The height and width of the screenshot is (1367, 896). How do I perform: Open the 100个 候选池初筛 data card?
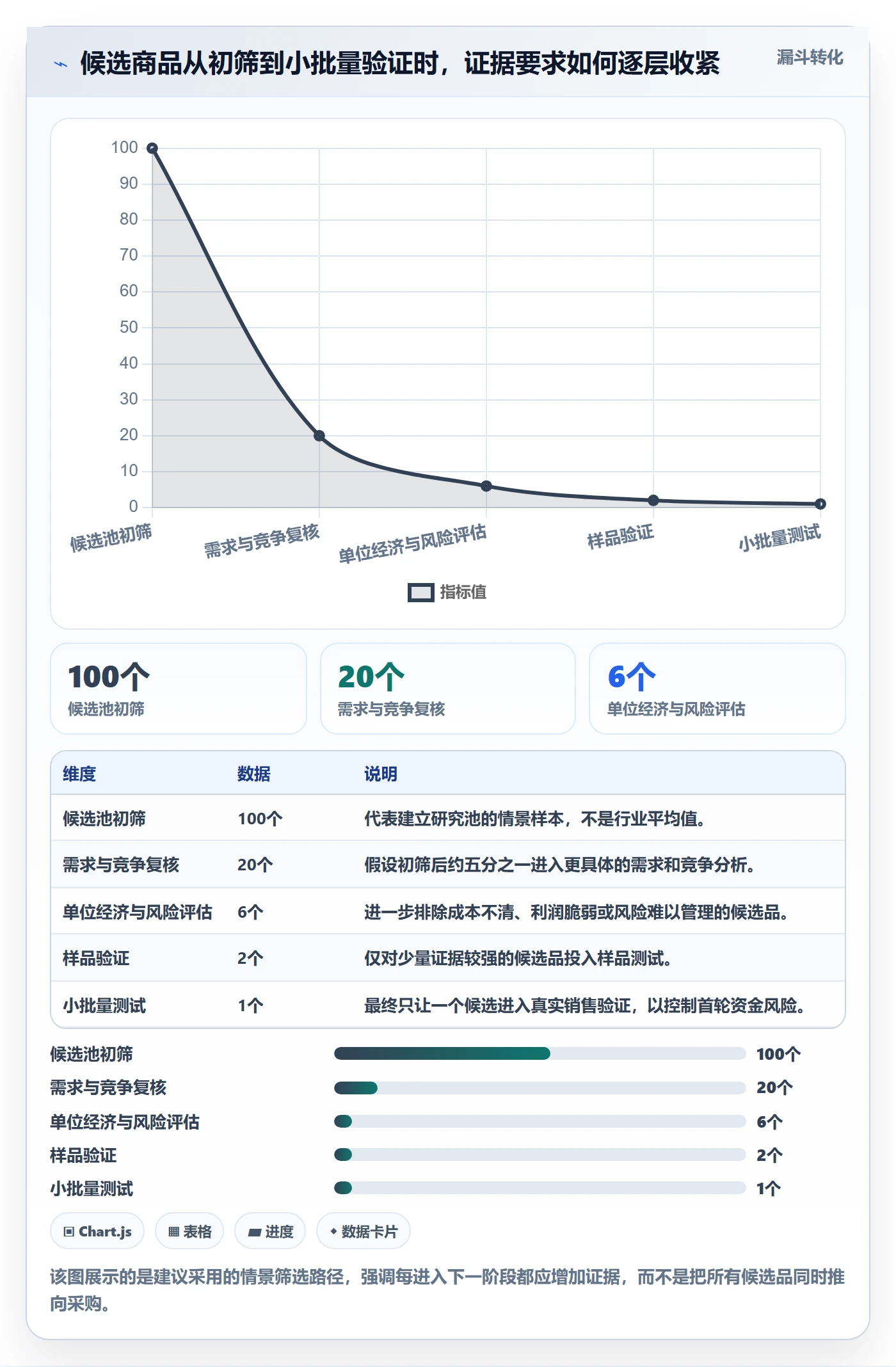click(x=179, y=689)
